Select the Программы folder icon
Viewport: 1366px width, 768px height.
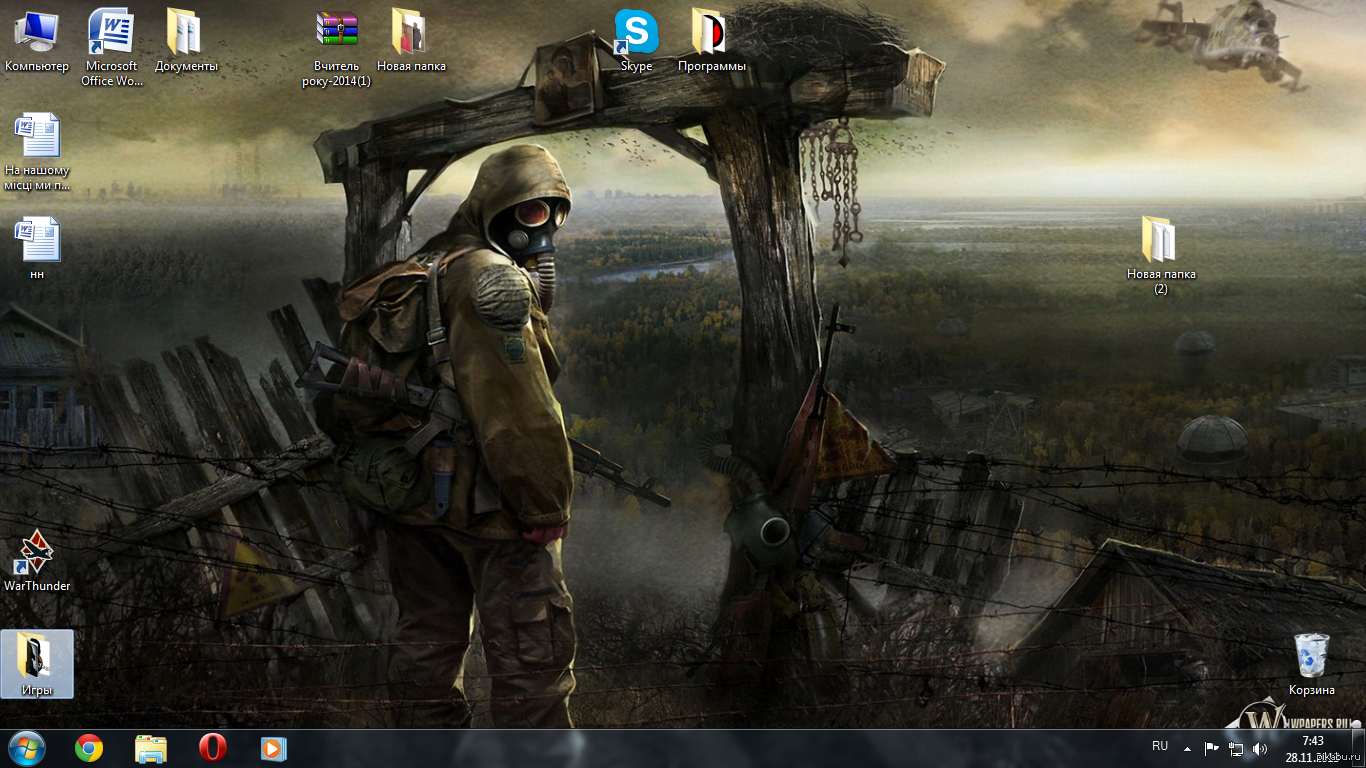tap(711, 41)
